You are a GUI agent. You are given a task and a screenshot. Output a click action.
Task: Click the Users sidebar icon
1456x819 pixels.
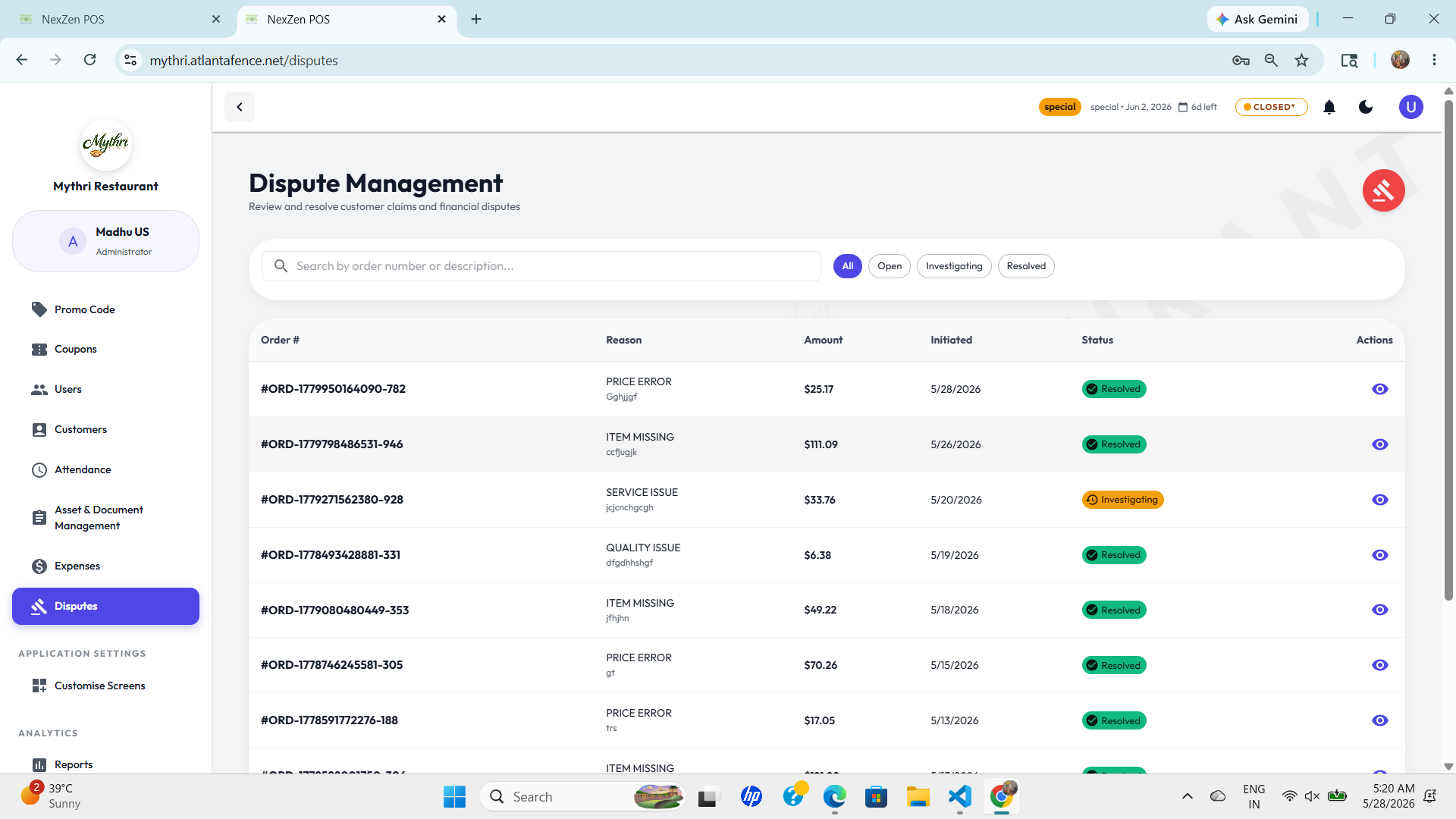click(39, 390)
